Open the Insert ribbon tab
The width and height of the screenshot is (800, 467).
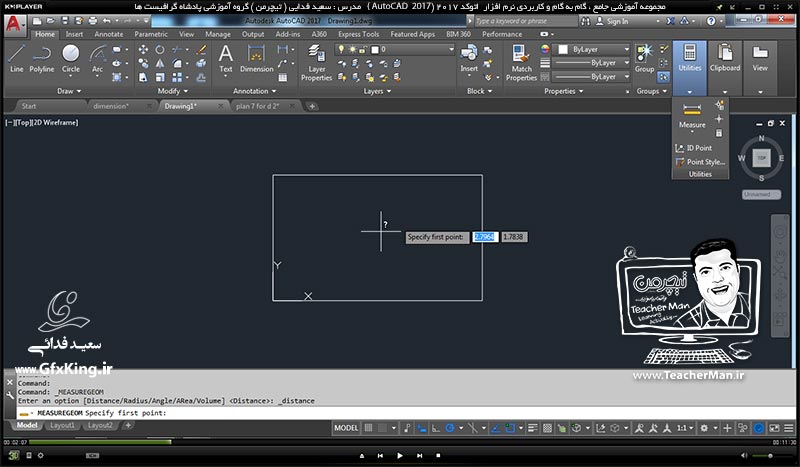[x=74, y=34]
